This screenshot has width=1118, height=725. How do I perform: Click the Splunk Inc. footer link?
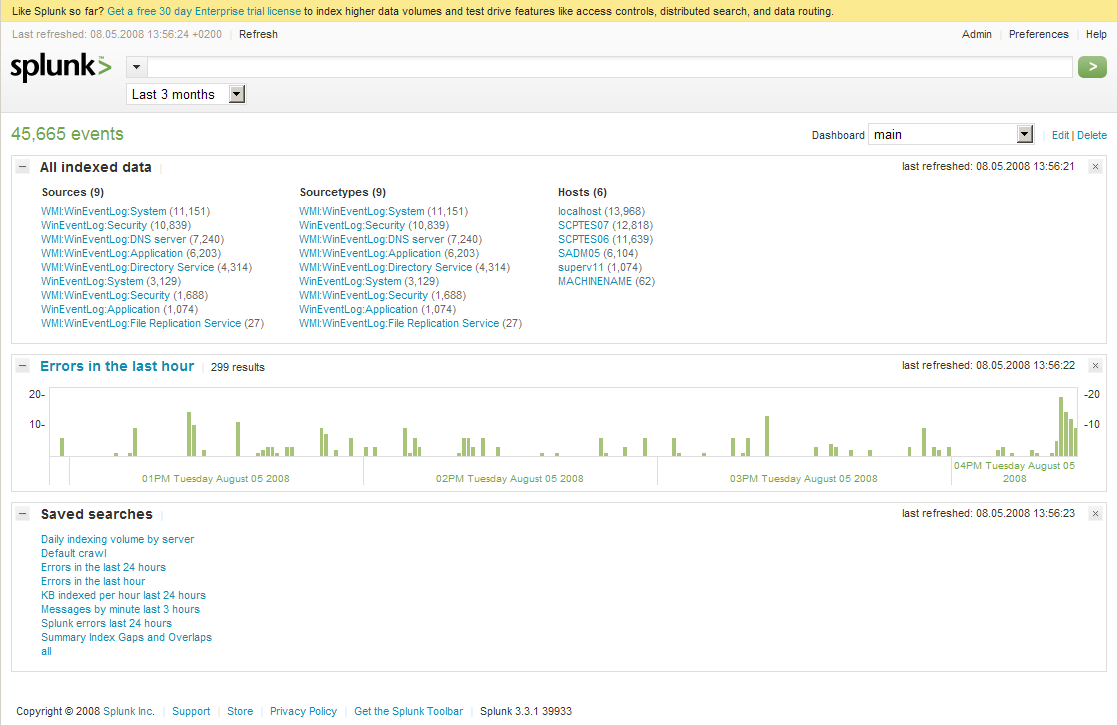click(x=128, y=711)
